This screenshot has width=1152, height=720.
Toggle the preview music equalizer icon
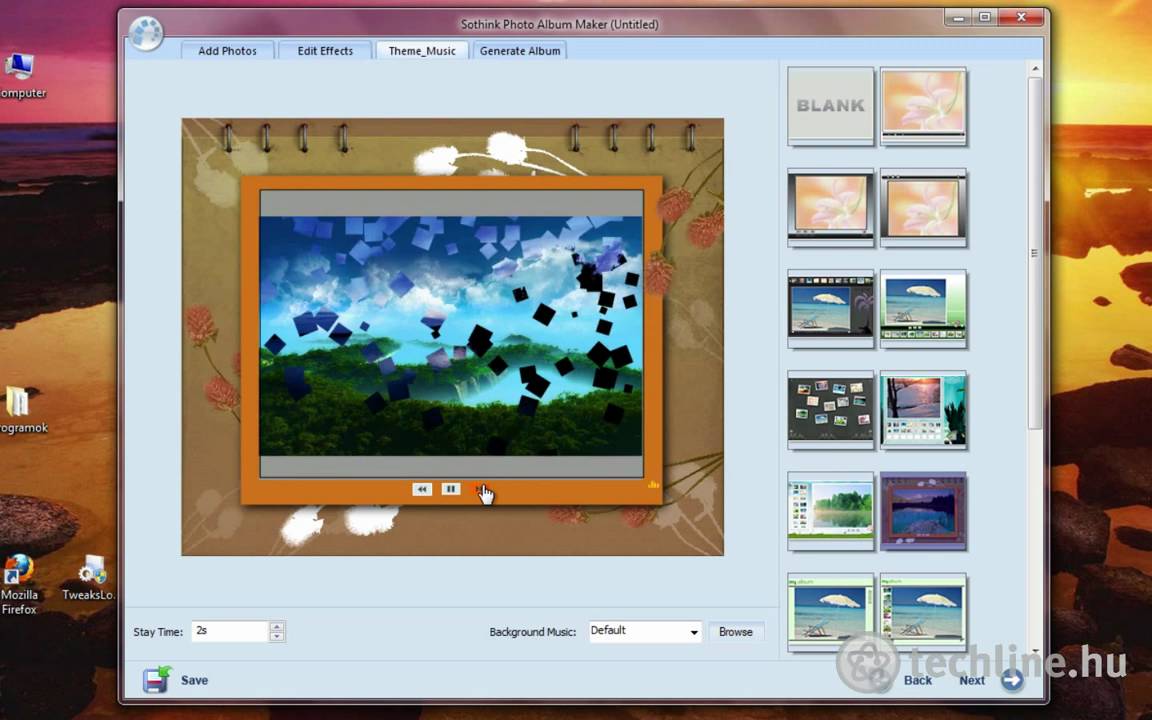click(x=653, y=484)
